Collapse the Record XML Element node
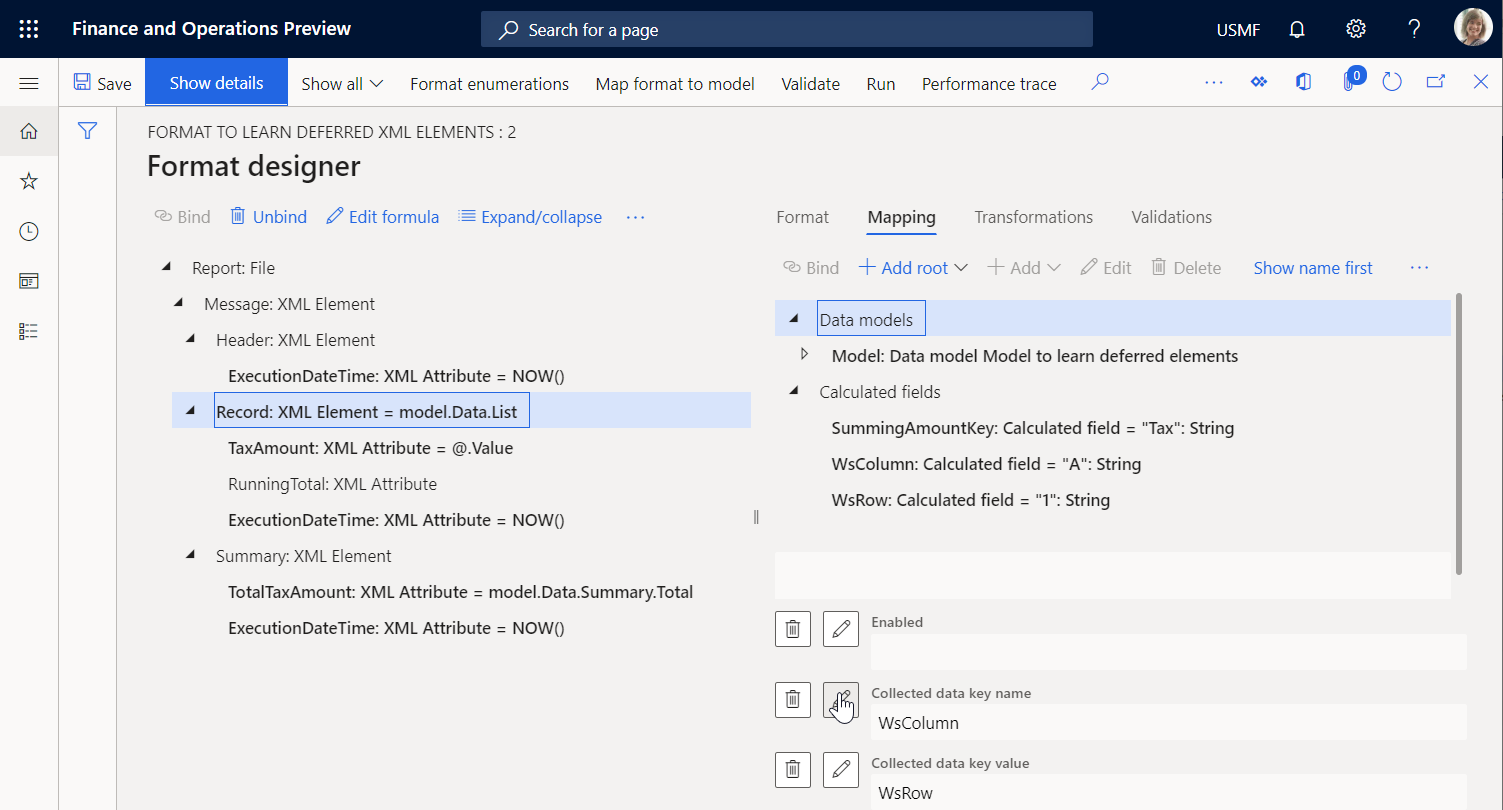The height and width of the screenshot is (810, 1503). click(x=190, y=409)
